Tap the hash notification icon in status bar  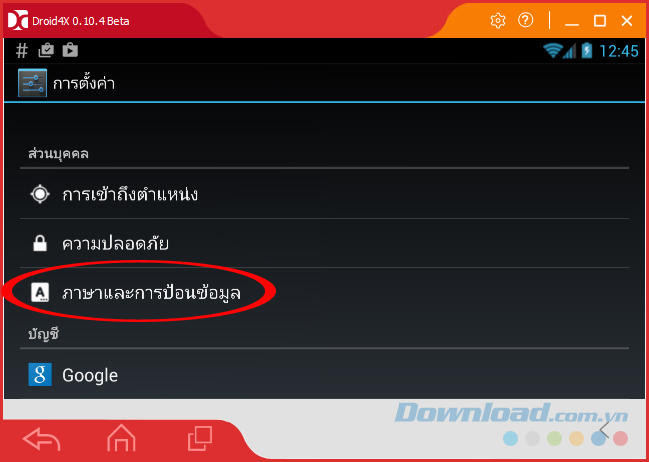22,51
